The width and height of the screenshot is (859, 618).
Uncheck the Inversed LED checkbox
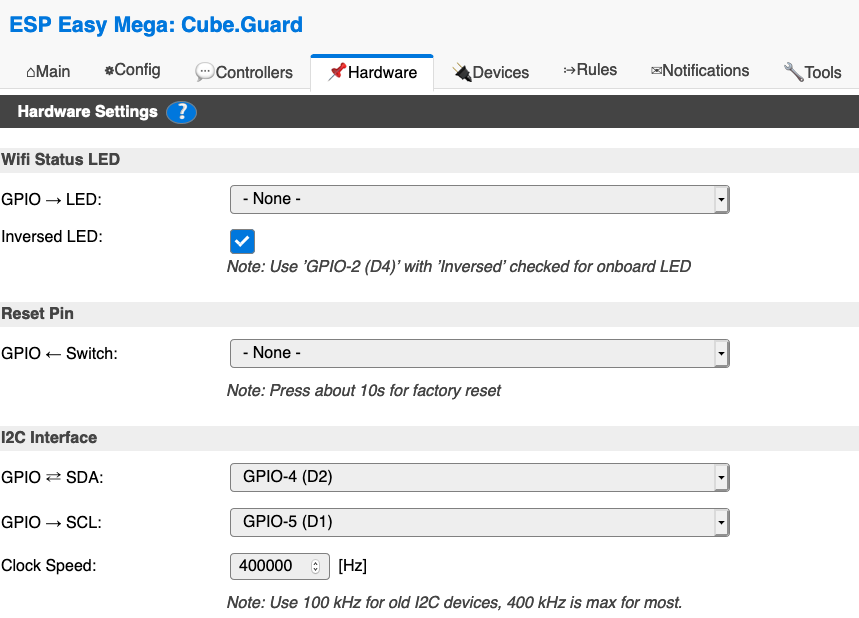coord(242,241)
